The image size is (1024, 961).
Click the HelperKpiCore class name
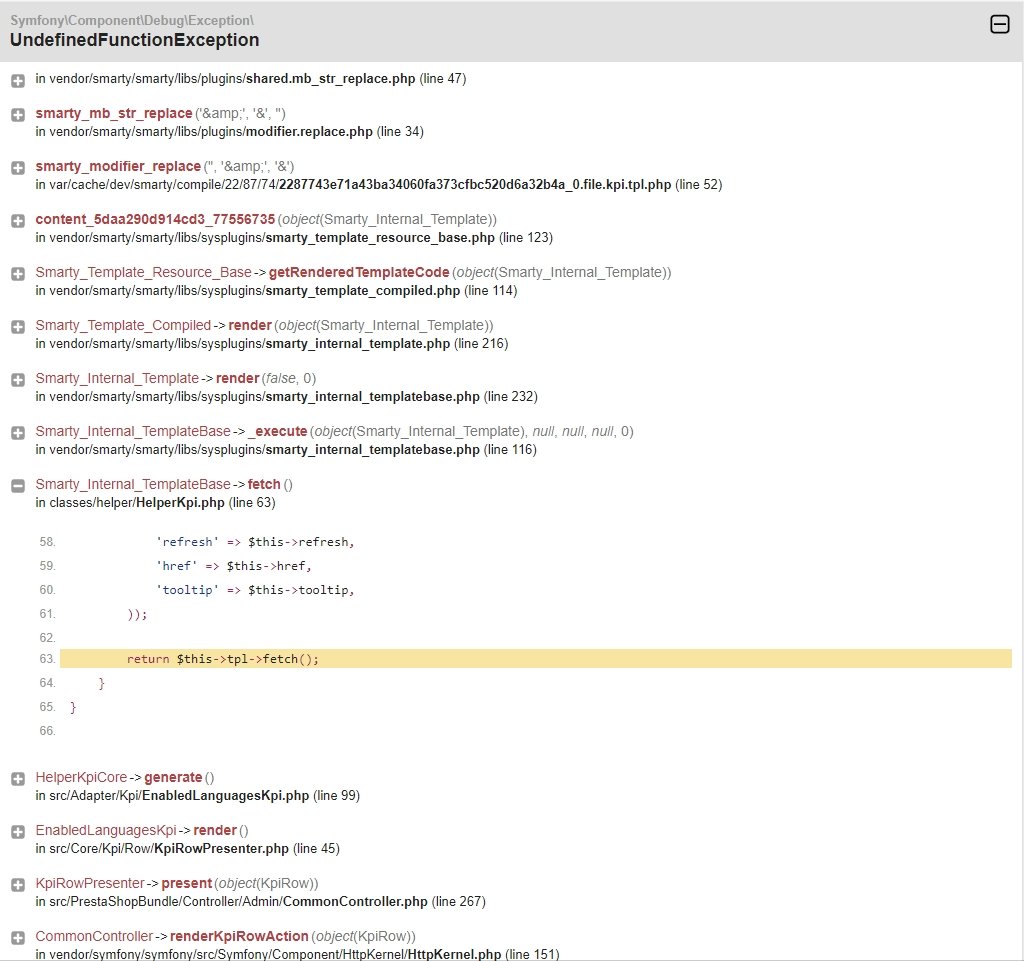pos(81,778)
